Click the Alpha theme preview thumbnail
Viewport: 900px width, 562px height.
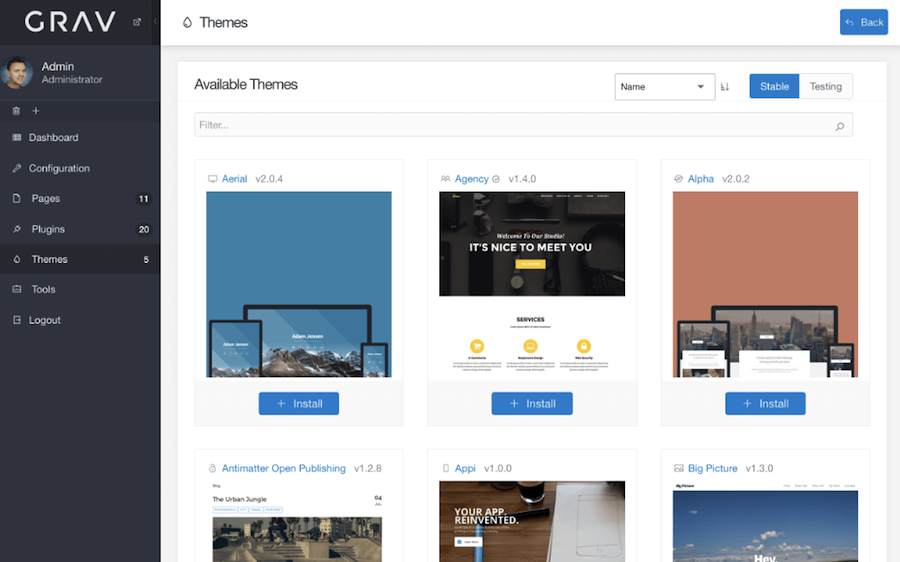click(765, 284)
